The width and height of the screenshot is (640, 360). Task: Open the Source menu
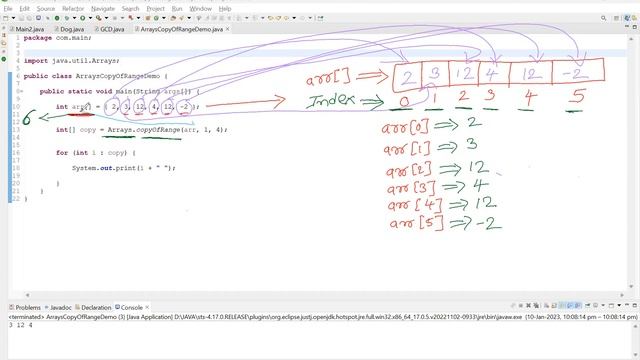click(x=45, y=8)
